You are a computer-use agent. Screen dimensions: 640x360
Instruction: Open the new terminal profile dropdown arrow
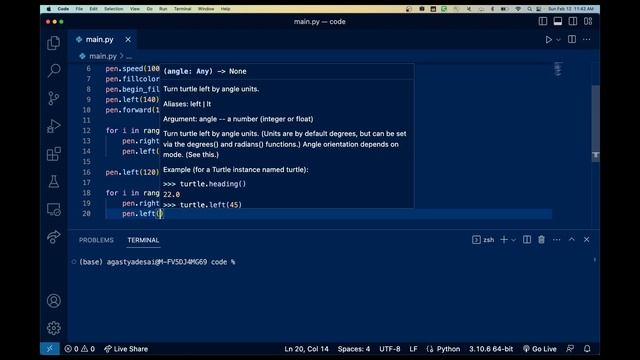coord(513,240)
